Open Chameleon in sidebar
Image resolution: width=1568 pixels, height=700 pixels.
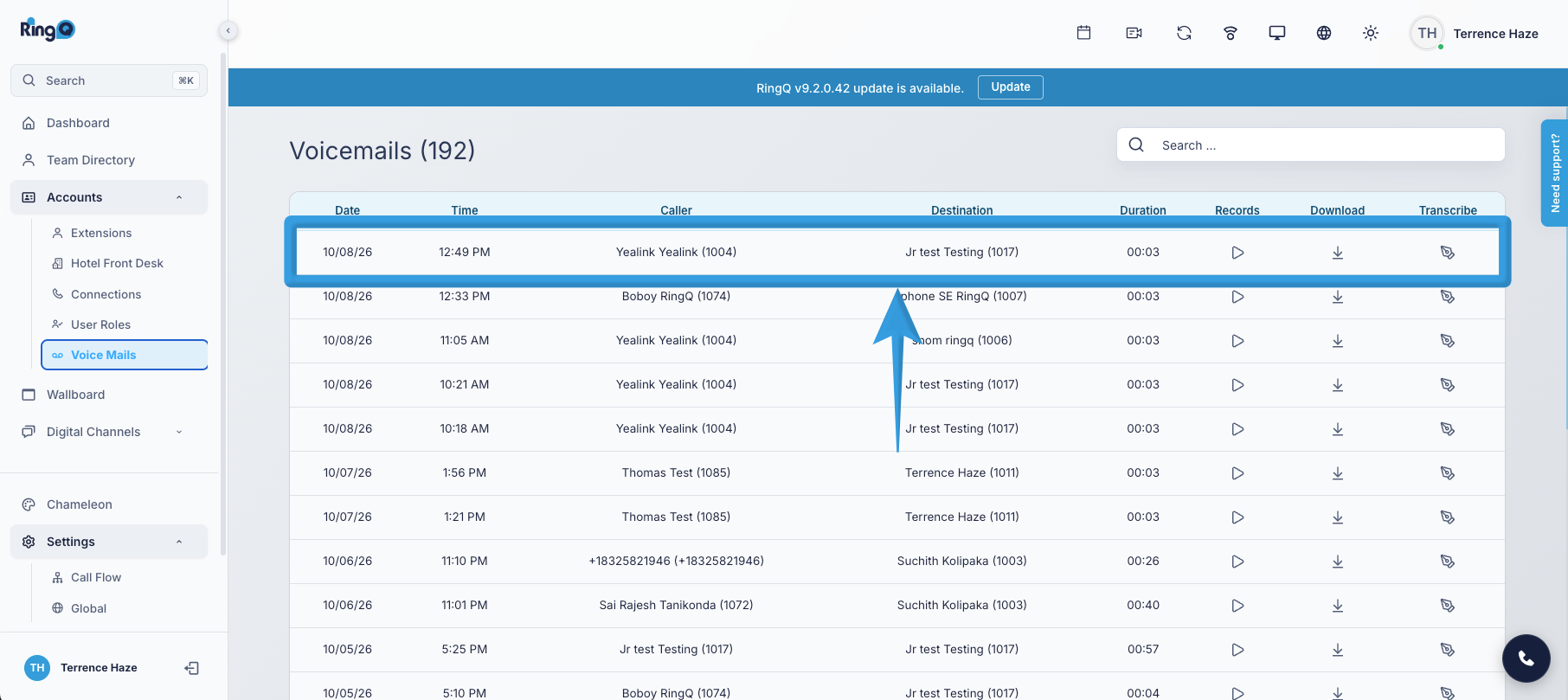click(x=109, y=504)
